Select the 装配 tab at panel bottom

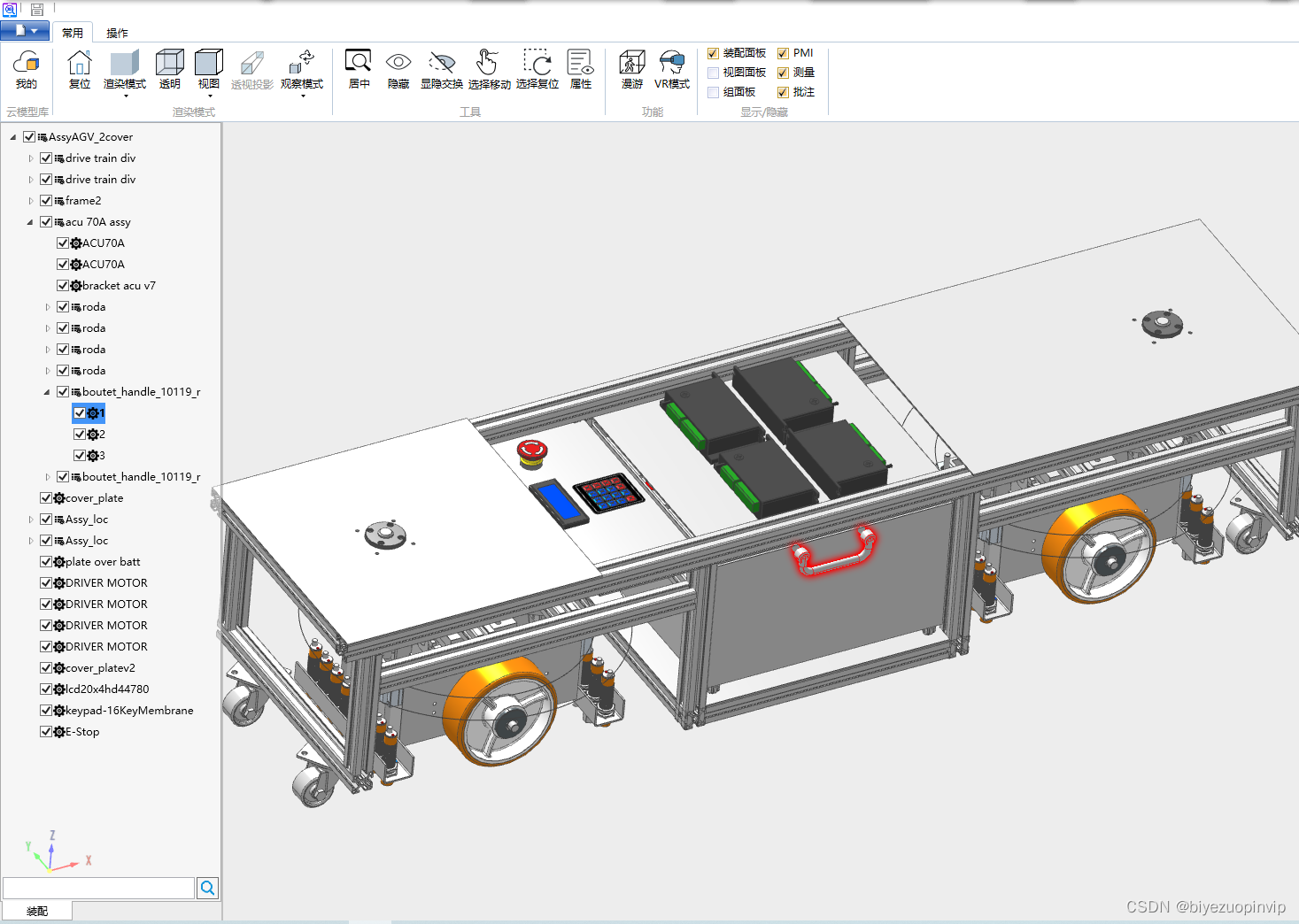(37, 911)
